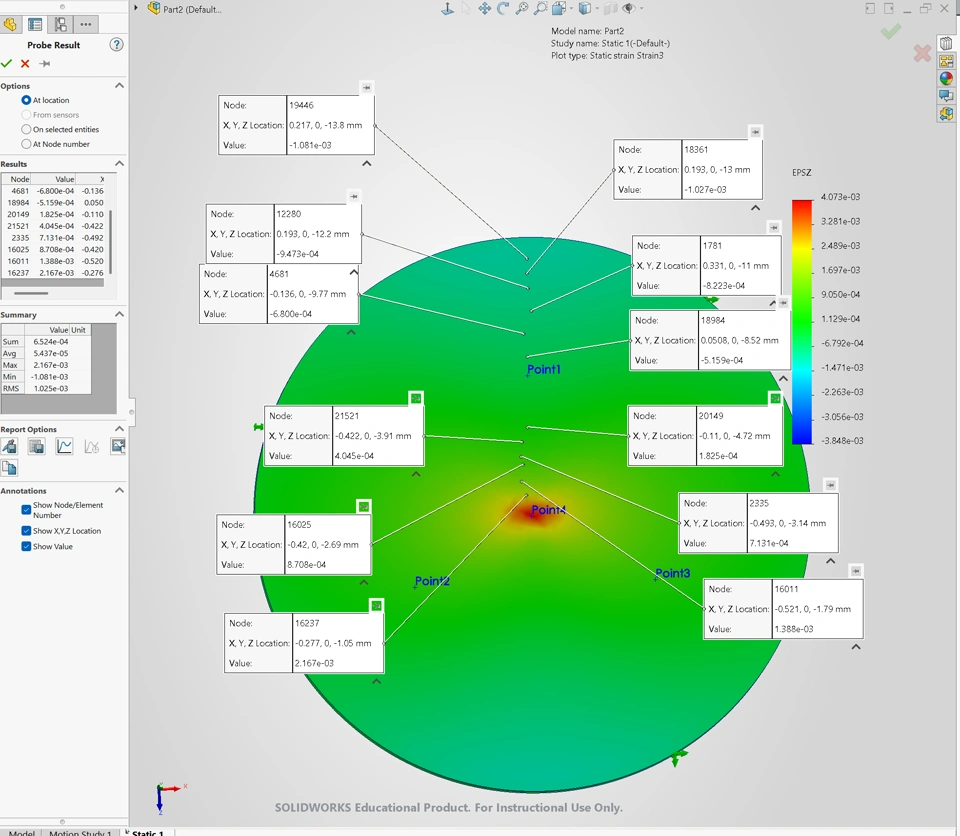Open the ConfigurationManager tab
Image resolution: width=960 pixels, height=836 pixels.
tap(61, 24)
